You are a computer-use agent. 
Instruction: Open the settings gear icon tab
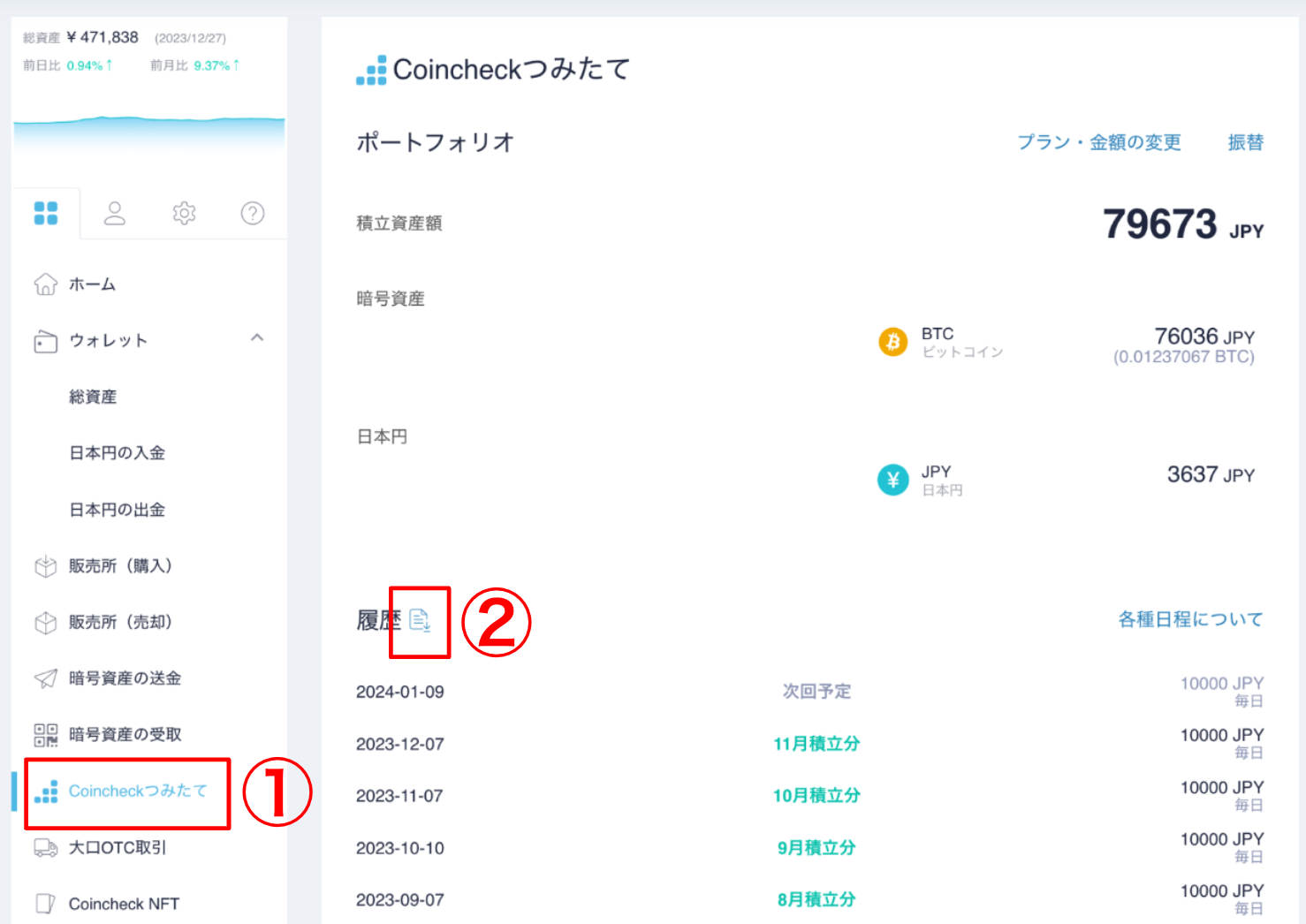click(184, 213)
